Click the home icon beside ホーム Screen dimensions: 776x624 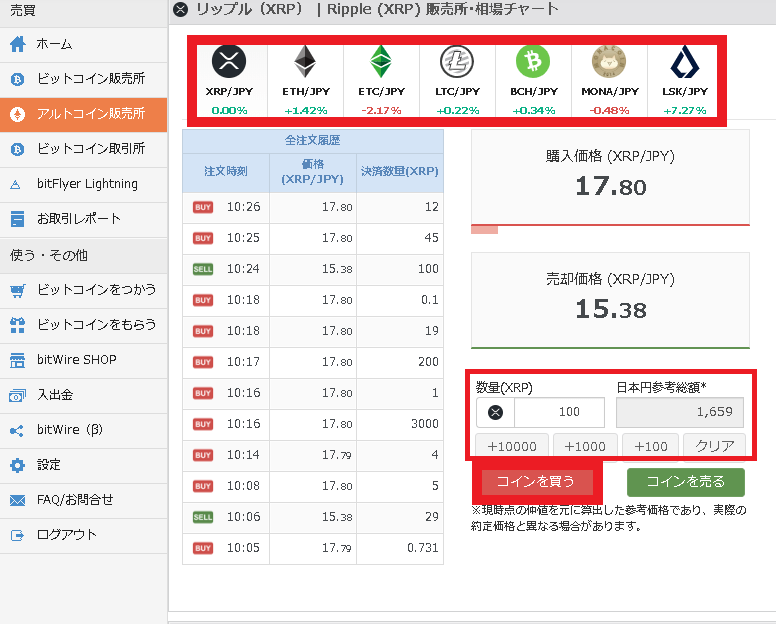point(18,44)
